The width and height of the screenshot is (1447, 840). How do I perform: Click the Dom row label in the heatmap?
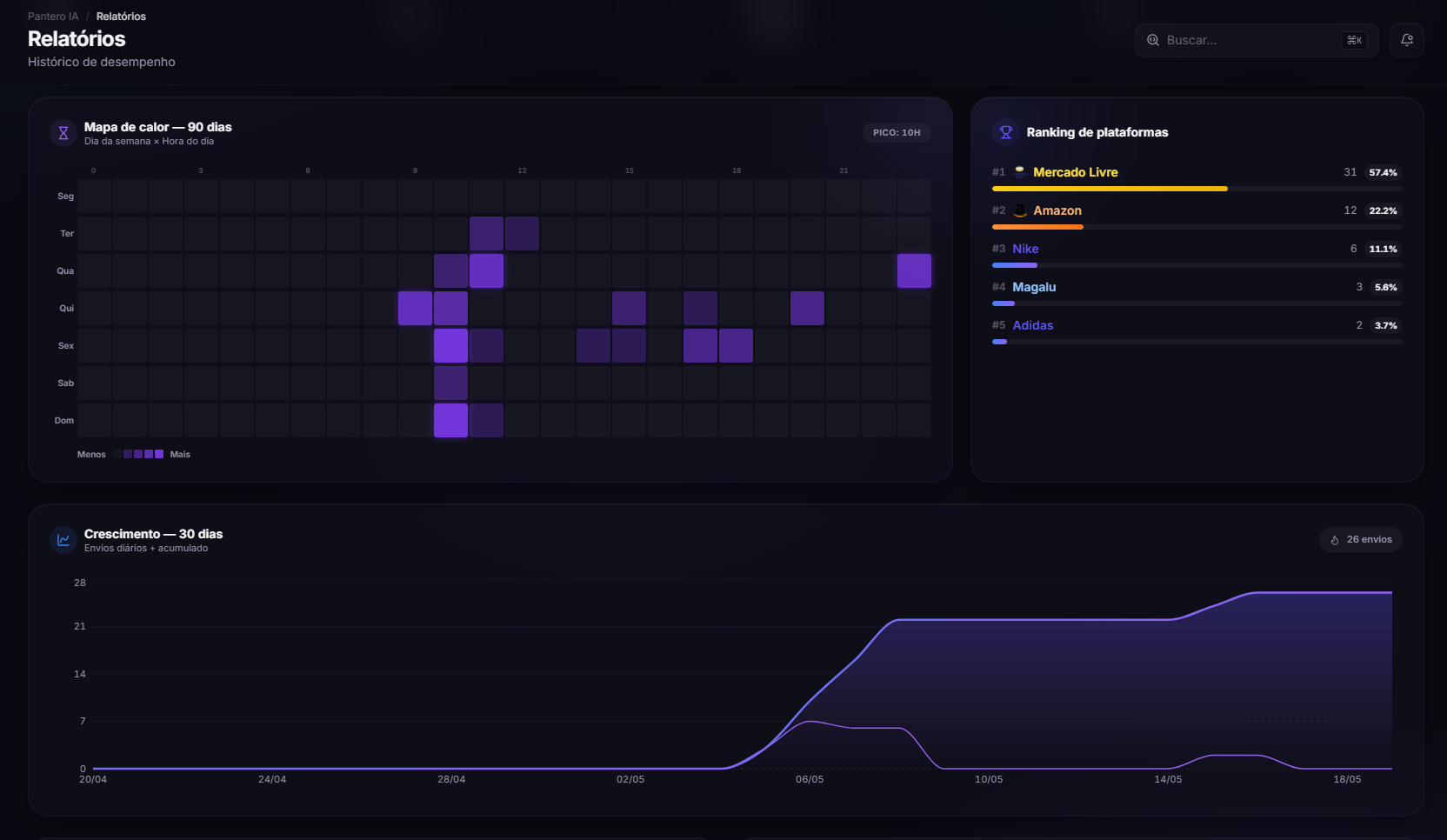point(64,420)
